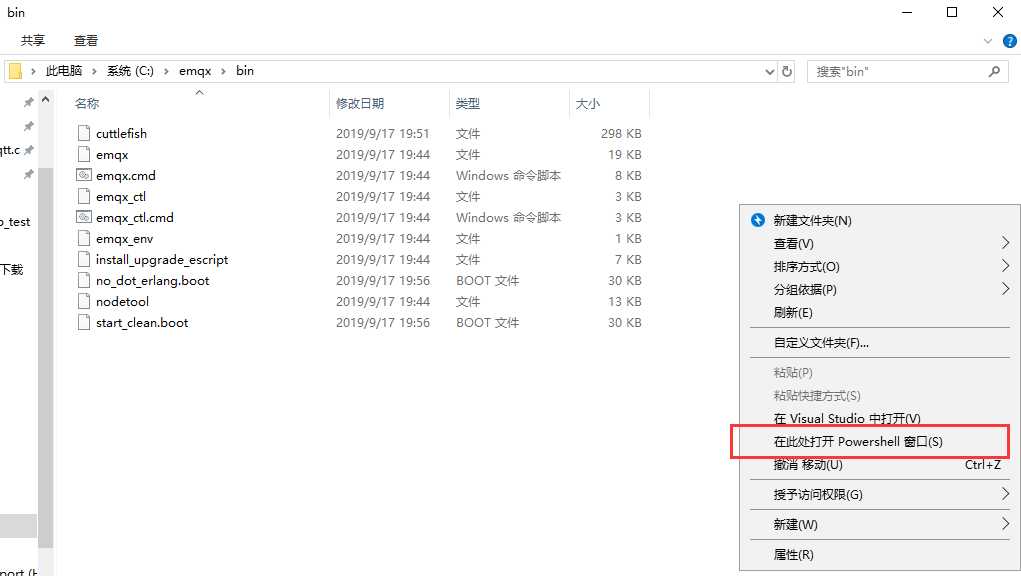Screen dimensions: 1021x576
Task: Click the 298 KB size cell
Action: pyautogui.click(x=621, y=133)
